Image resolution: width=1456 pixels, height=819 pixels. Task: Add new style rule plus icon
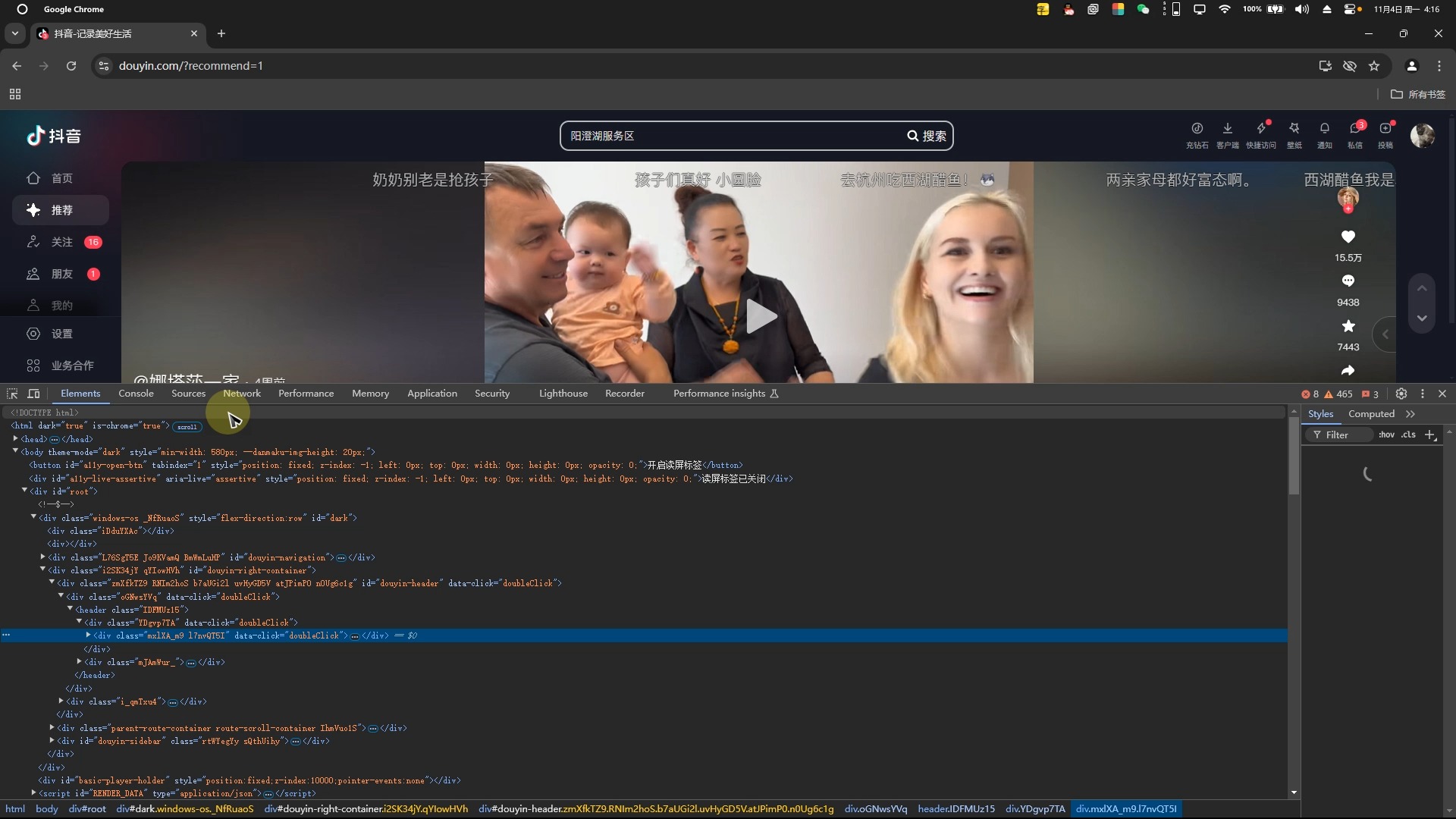(x=1430, y=435)
